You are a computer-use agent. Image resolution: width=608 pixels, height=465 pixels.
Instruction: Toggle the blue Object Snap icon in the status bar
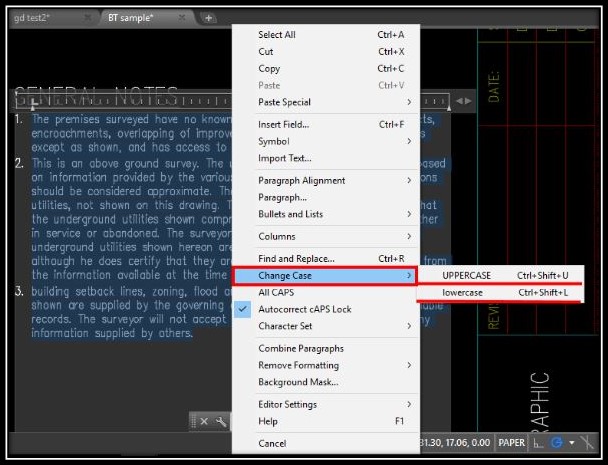pos(557,443)
